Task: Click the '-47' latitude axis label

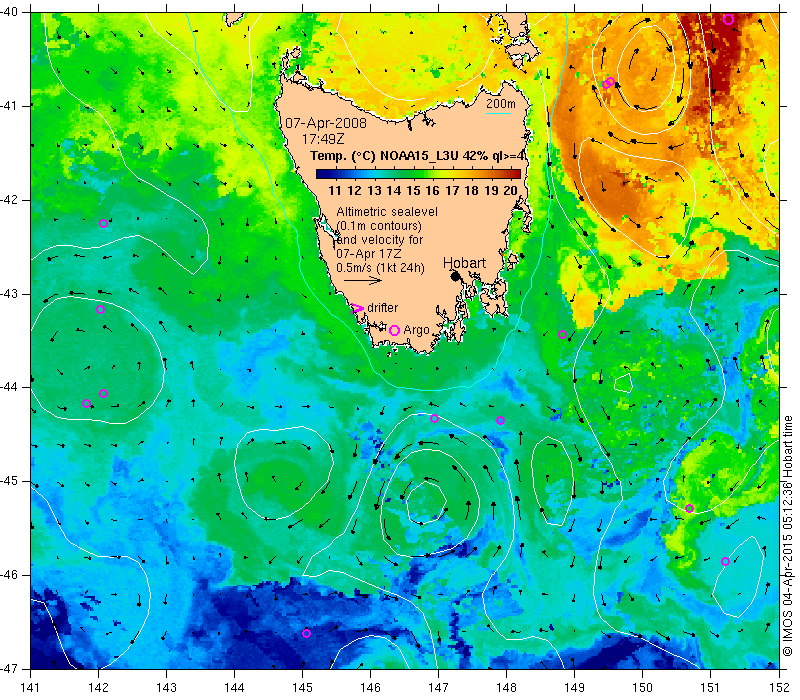Action: pos(9,668)
